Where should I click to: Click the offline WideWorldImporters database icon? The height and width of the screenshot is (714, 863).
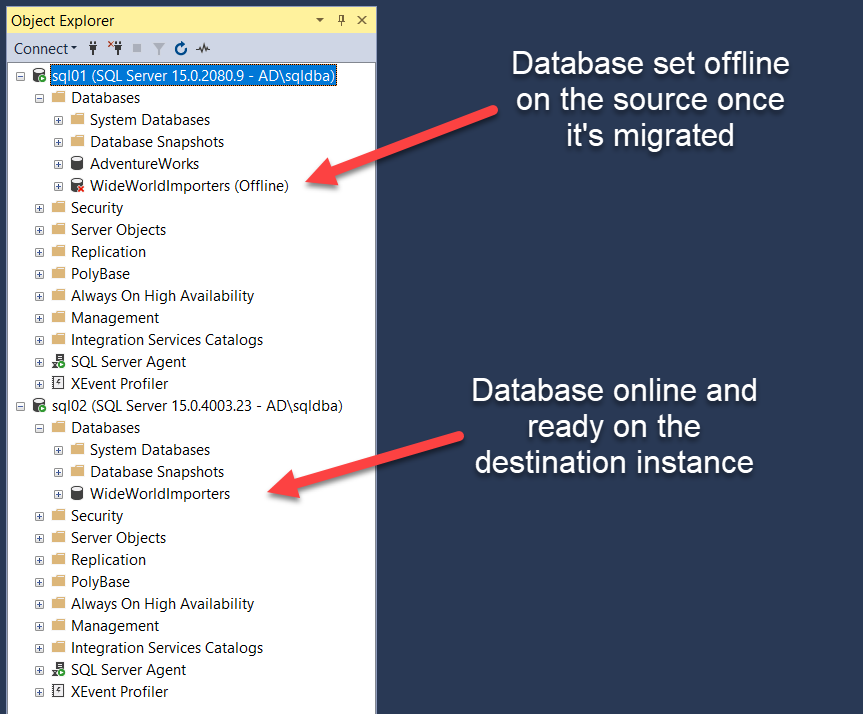click(78, 186)
